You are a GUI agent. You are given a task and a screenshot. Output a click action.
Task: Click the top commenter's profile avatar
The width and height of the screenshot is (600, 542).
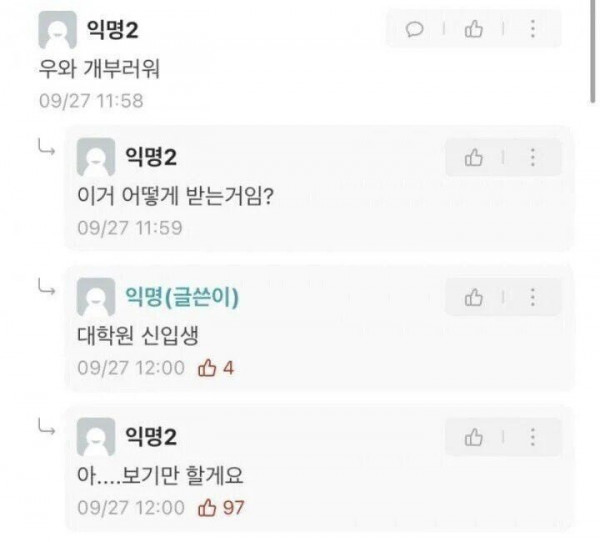click(56, 31)
